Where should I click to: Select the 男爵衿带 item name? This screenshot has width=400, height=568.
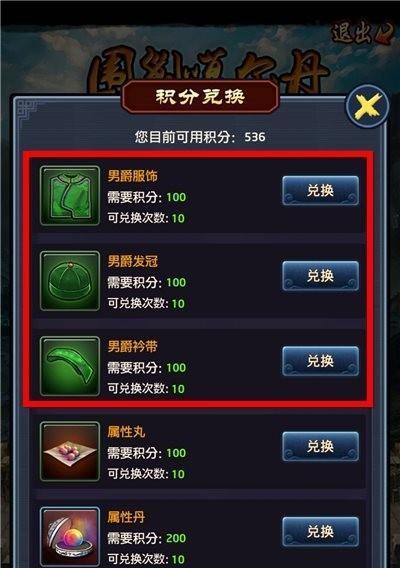(133, 347)
